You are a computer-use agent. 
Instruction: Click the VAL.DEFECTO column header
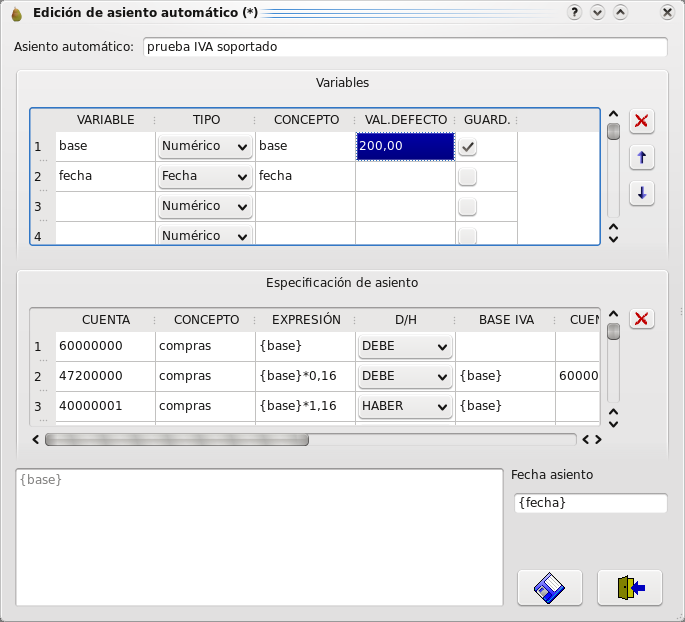tap(405, 120)
